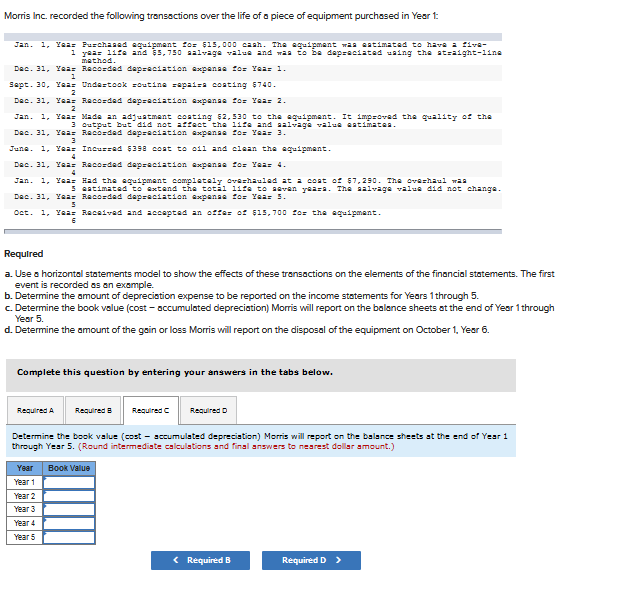This screenshot has width=620, height=603.
Task: Click the Year 5 book value field
Action: pyautogui.click(x=69, y=537)
